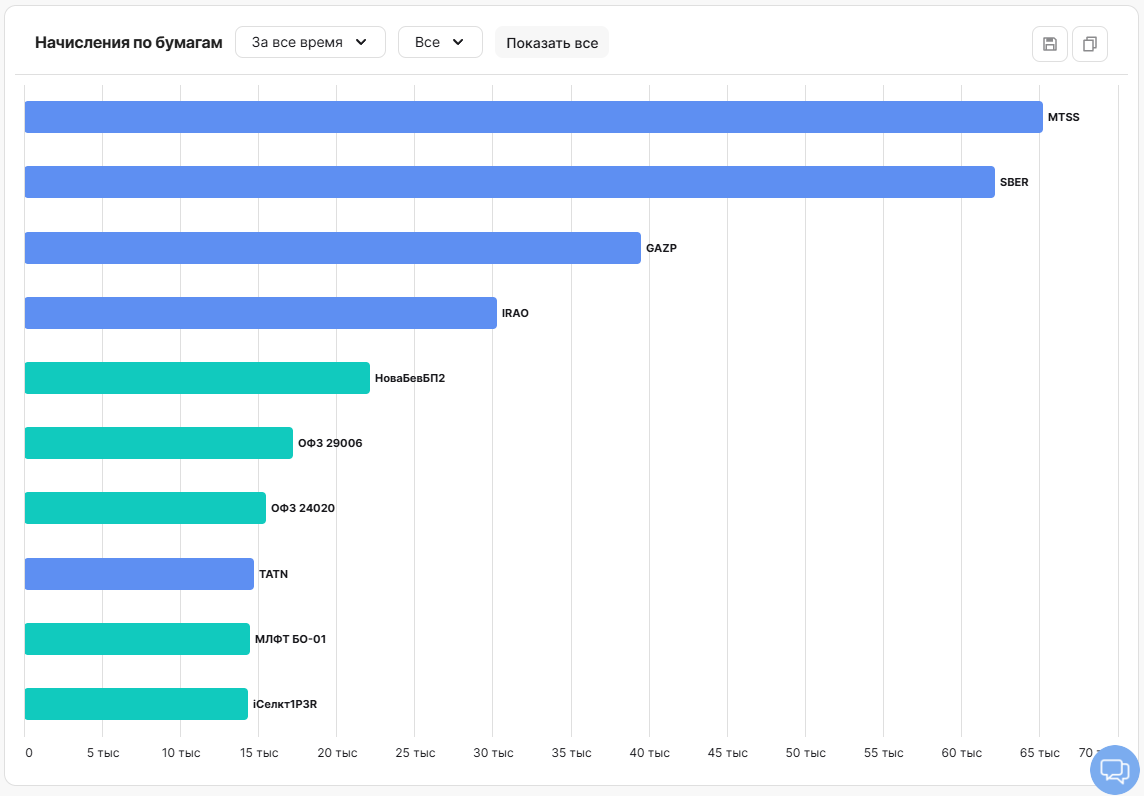Click the '15 тыс' axis label
This screenshot has height=796, width=1144.
[259, 753]
